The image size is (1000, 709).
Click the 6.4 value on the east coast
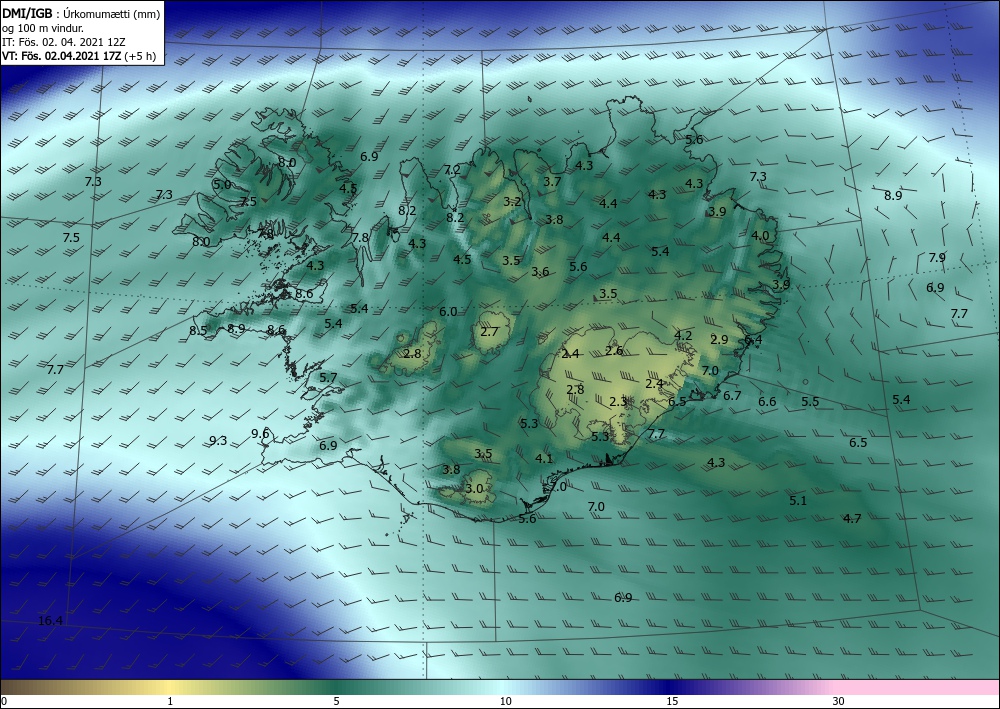[x=753, y=340]
